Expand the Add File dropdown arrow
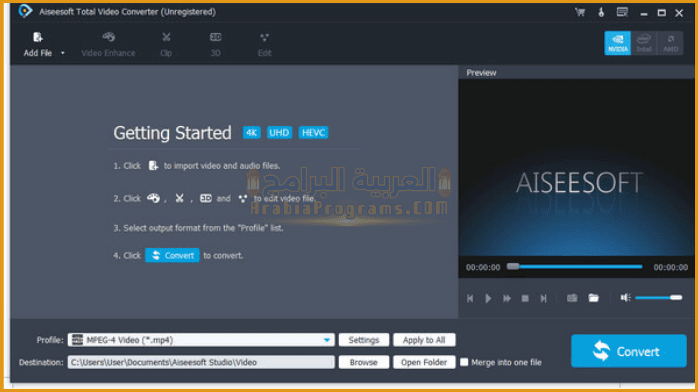Viewport: 698px width, 392px height. (63, 53)
